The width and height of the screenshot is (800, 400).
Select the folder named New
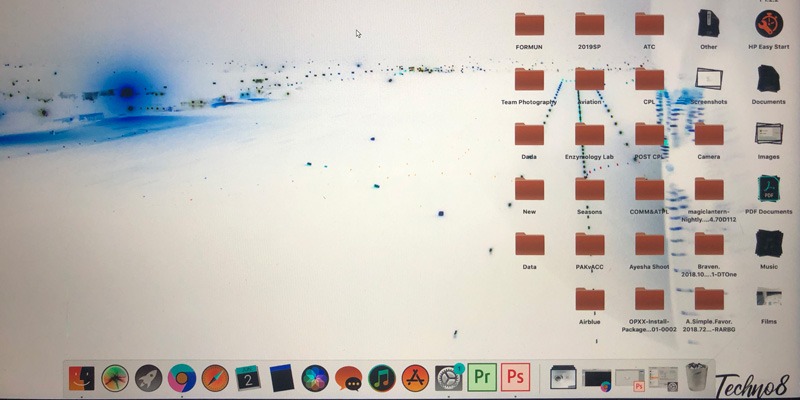(529, 189)
